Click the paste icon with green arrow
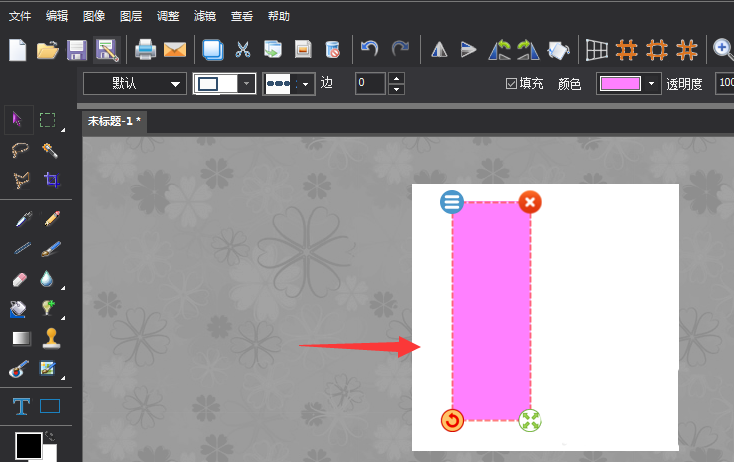 [x=273, y=50]
